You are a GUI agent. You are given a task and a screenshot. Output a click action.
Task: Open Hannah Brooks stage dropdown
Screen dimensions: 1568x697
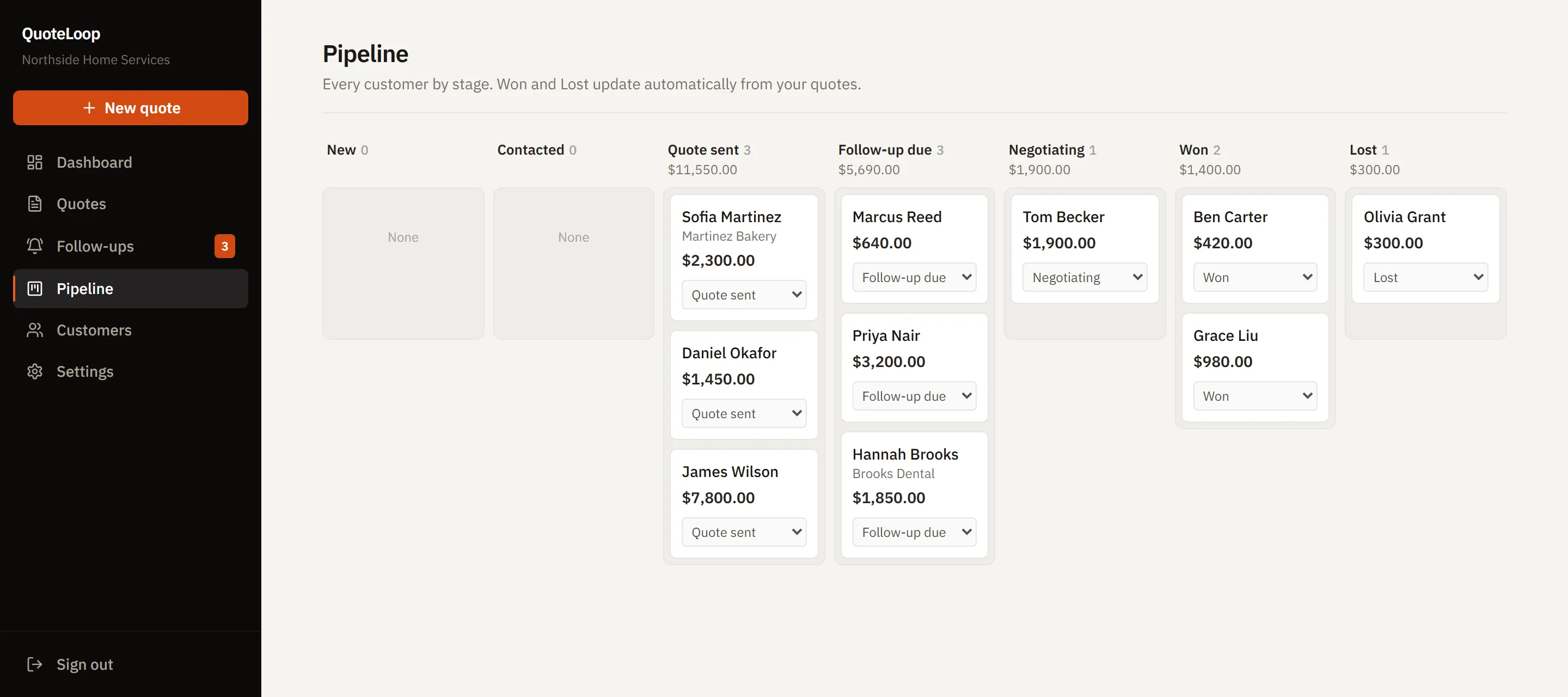pyautogui.click(x=914, y=532)
